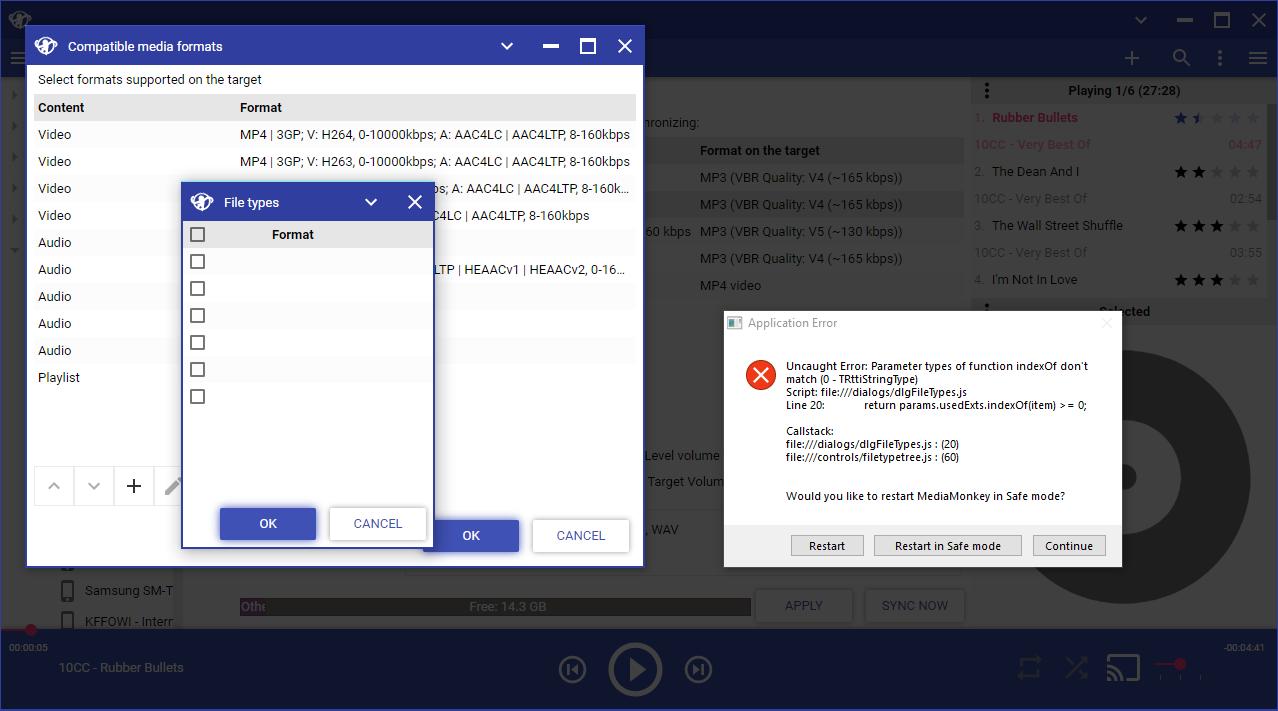The image size is (1278, 711).
Task: Tick the first checkbox below Format header
Action: 198,262
